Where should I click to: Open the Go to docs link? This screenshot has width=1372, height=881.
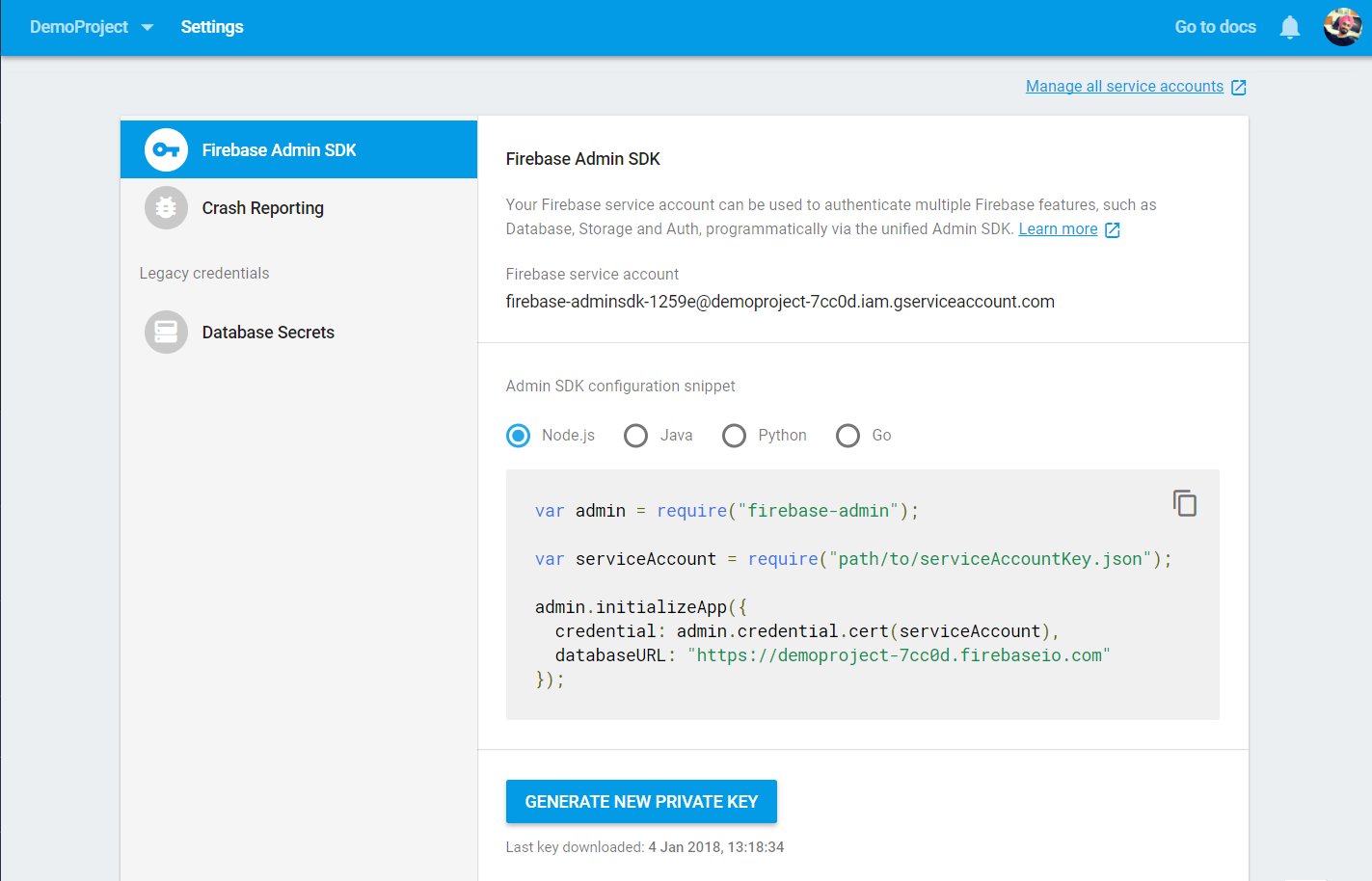(x=1215, y=27)
